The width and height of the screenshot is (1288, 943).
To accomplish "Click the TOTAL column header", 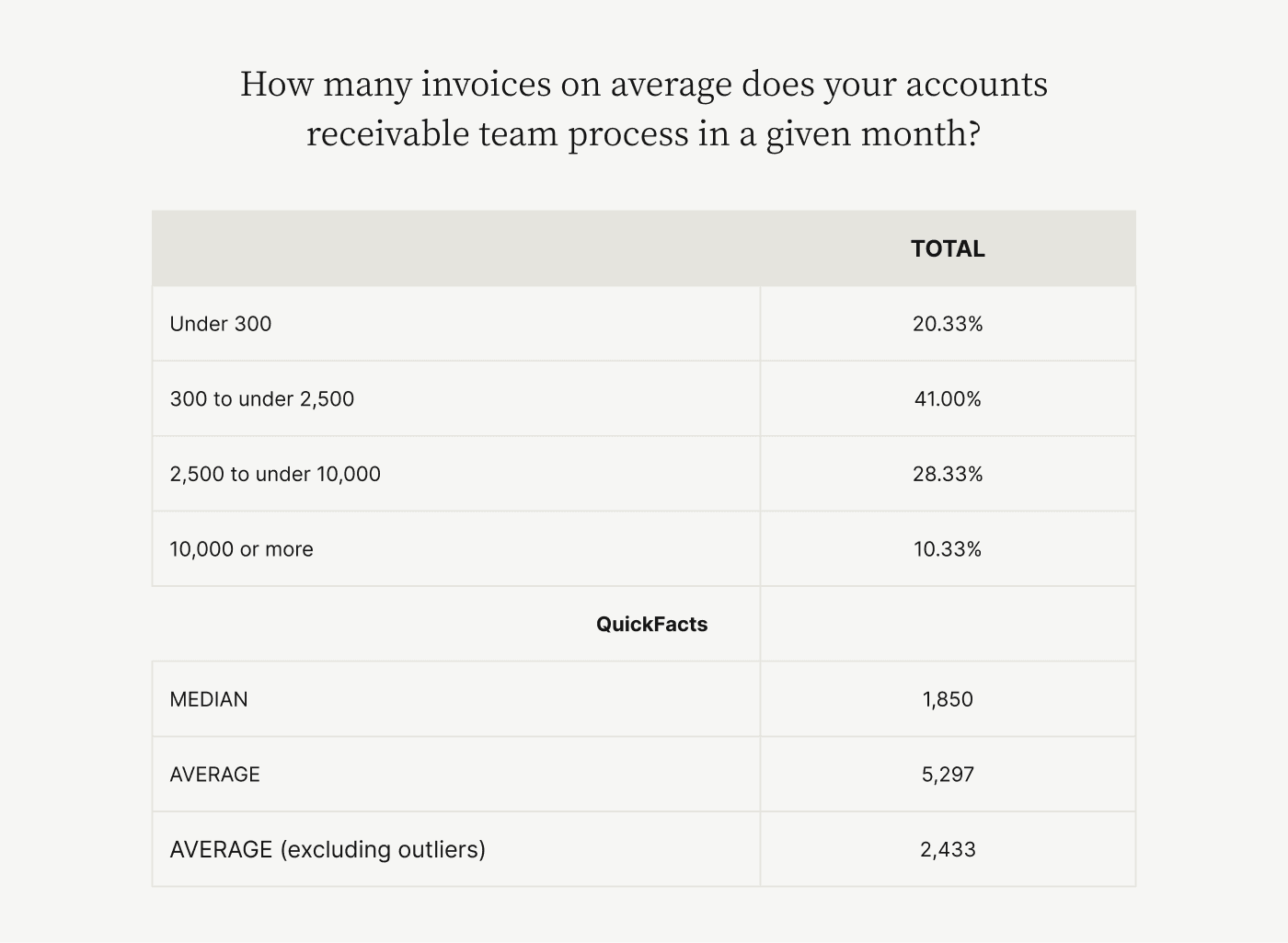I will pos(948,248).
